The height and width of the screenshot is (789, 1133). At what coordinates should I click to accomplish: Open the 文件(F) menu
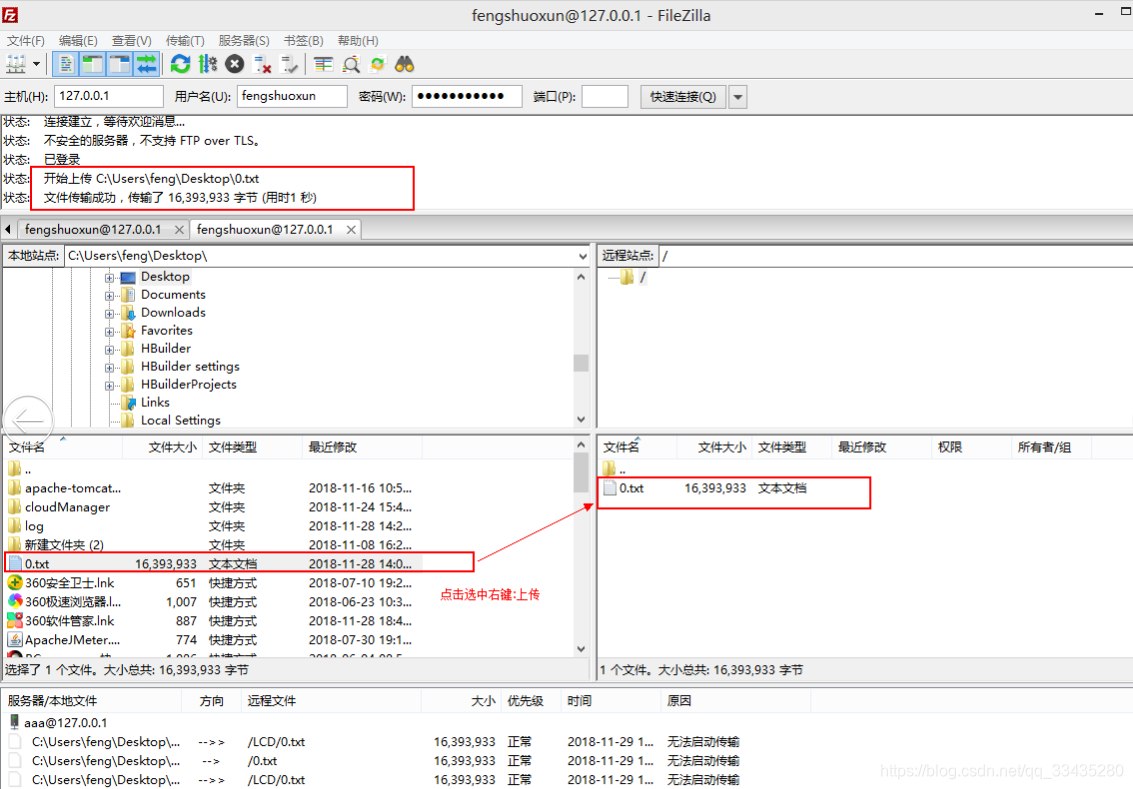[25, 40]
